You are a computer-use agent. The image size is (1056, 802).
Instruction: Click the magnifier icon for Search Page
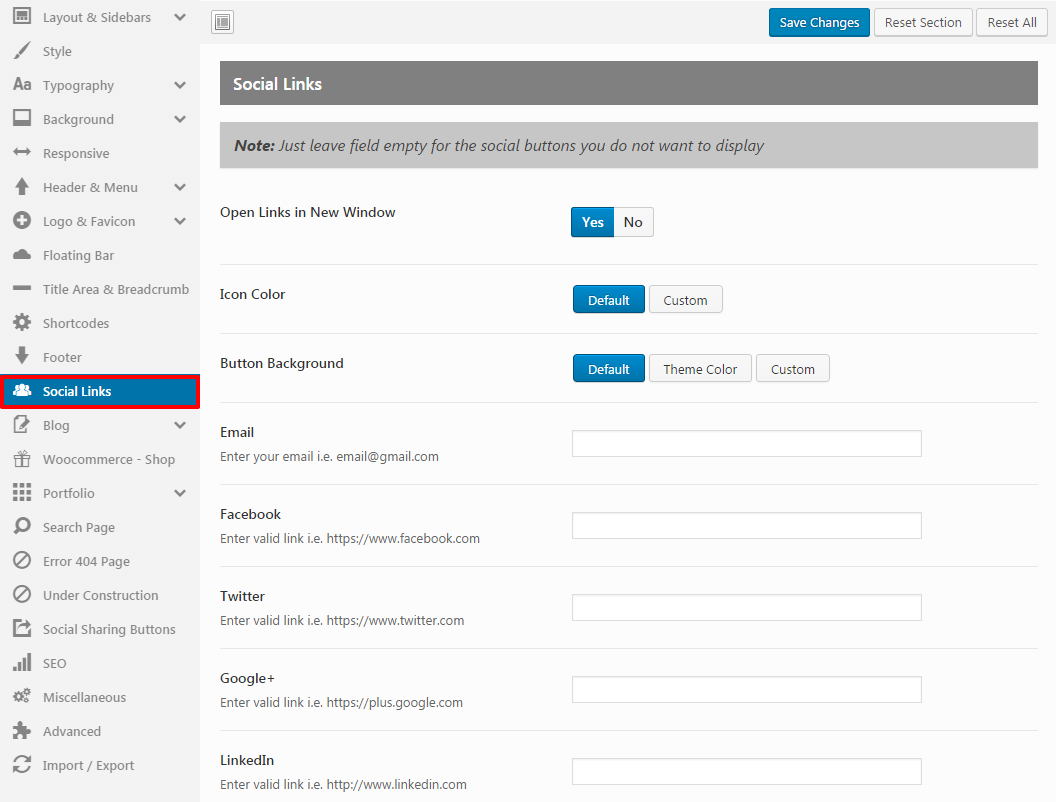point(22,527)
